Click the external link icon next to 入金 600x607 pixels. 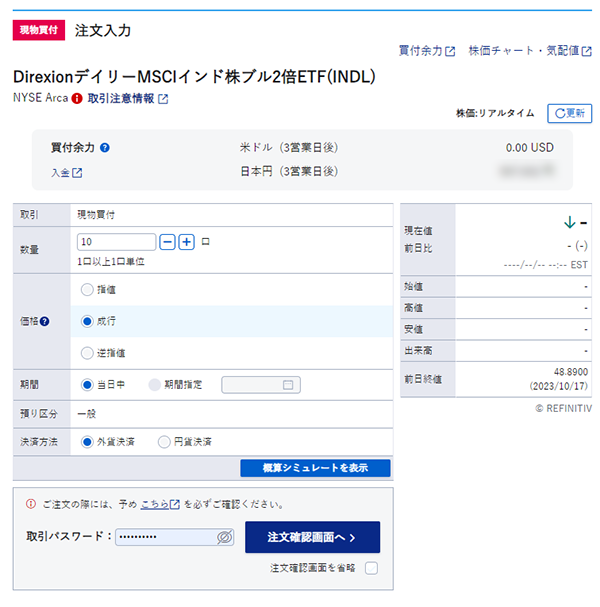pyautogui.click(x=77, y=172)
